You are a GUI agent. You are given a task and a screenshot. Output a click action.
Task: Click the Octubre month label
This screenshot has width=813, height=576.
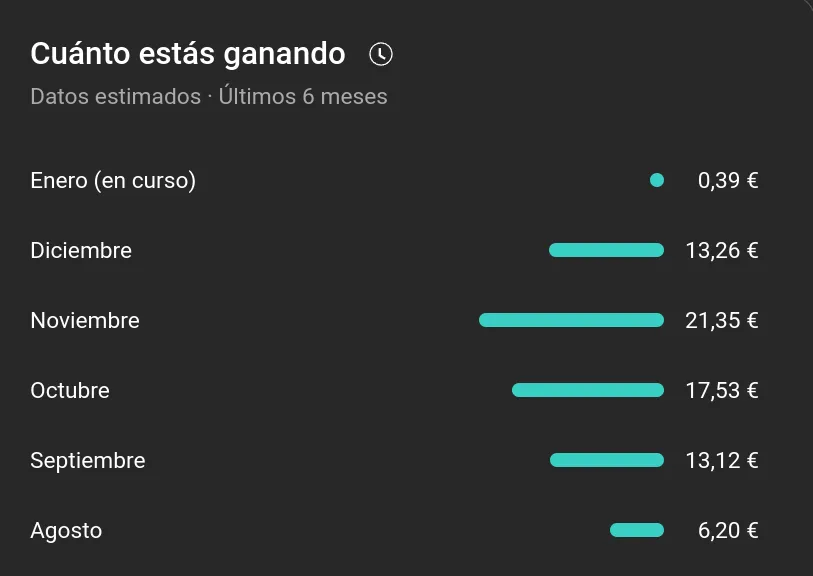pos(70,390)
